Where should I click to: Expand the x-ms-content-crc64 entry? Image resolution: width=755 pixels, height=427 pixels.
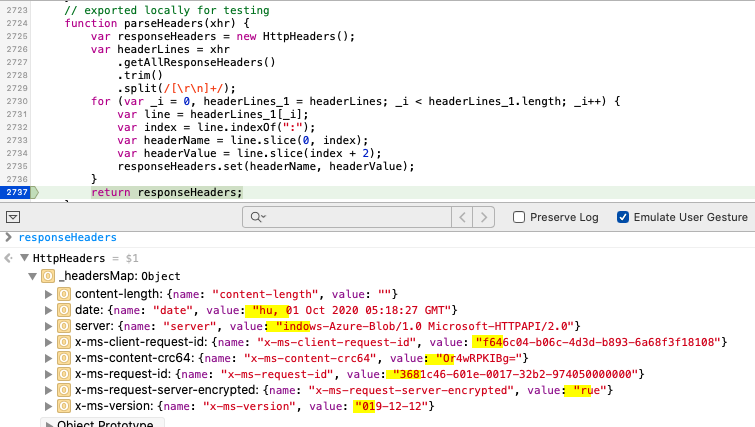[x=48, y=358]
